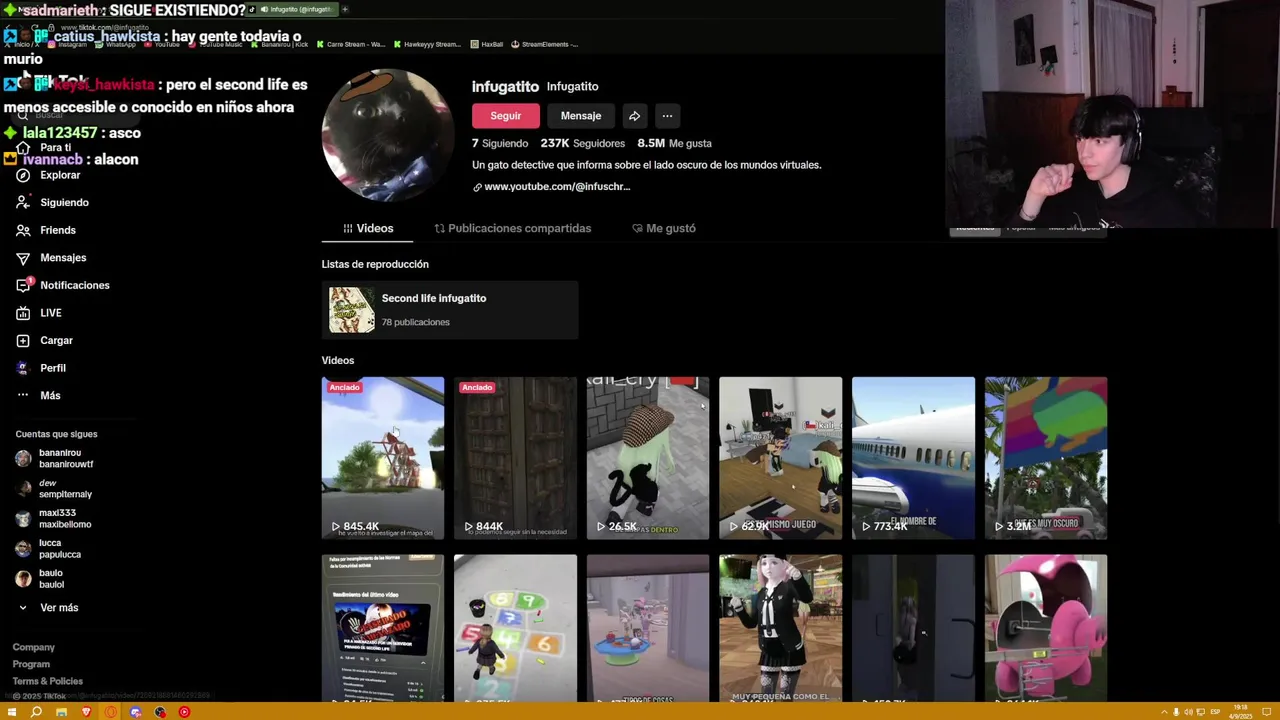The height and width of the screenshot is (720, 1280).
Task: Click the Cargar upload plus icon
Action: coord(23,340)
